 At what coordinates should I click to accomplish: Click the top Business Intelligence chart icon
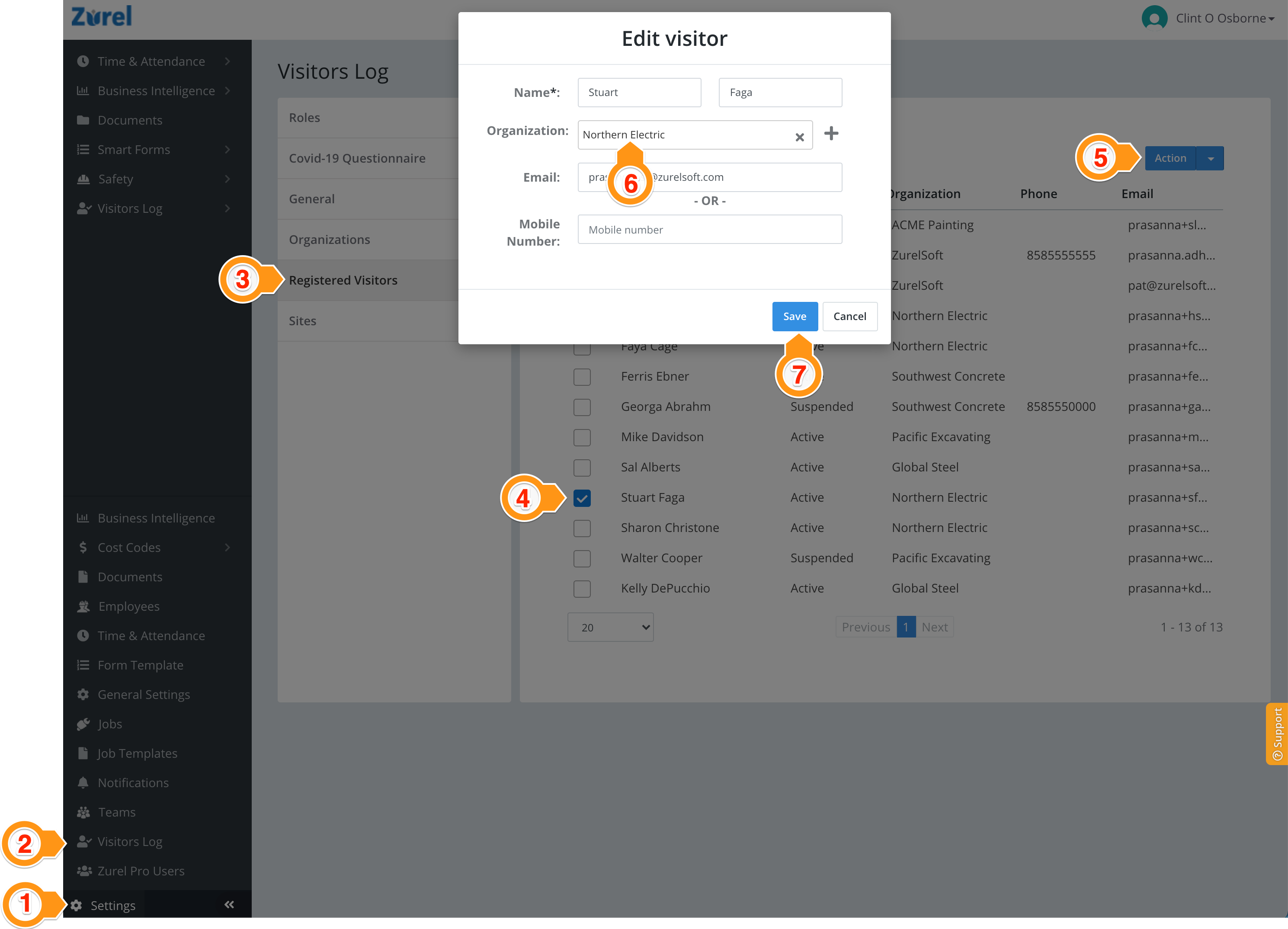pos(83,91)
